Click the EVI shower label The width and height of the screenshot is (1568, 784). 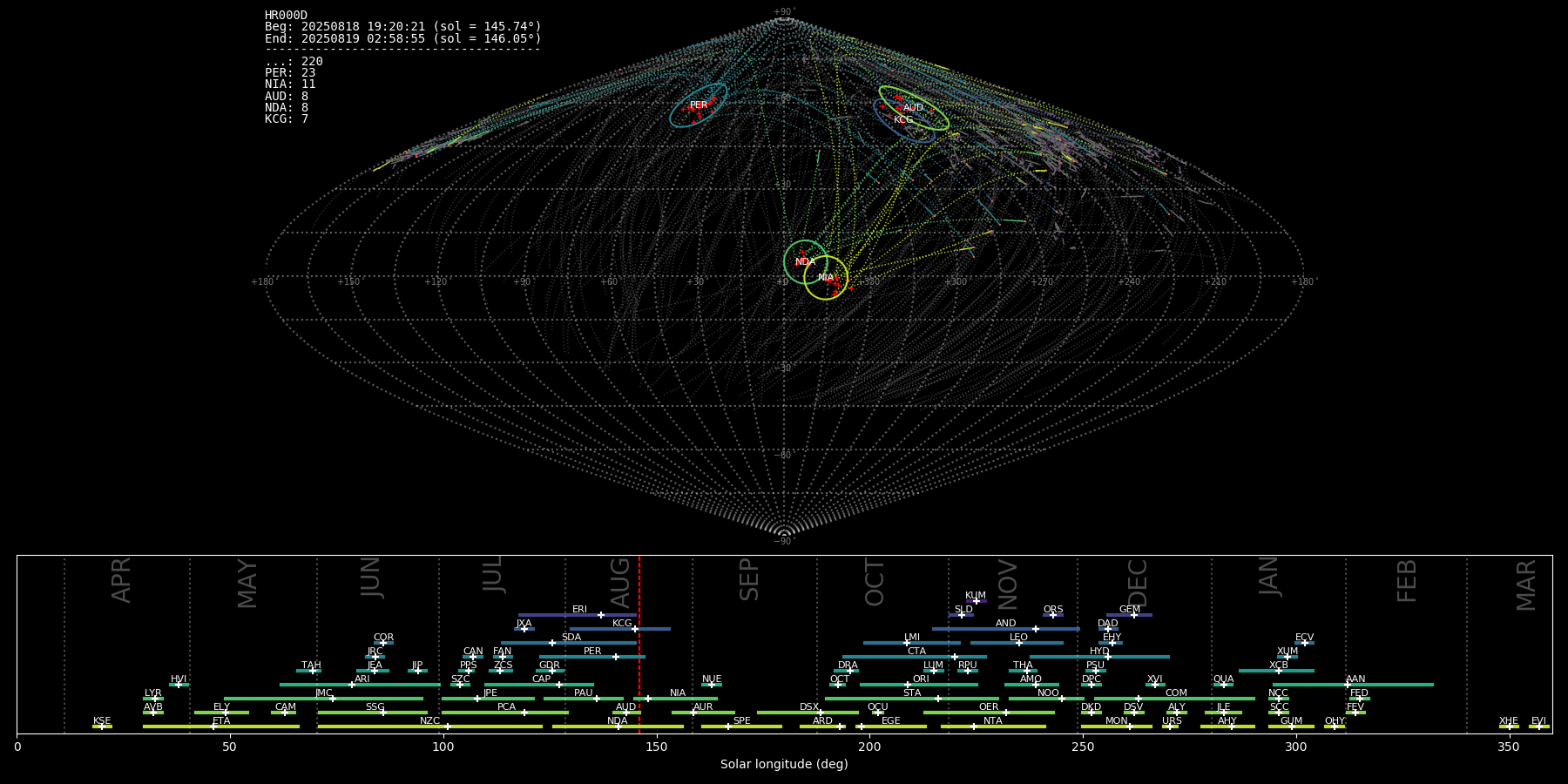coord(1538,721)
